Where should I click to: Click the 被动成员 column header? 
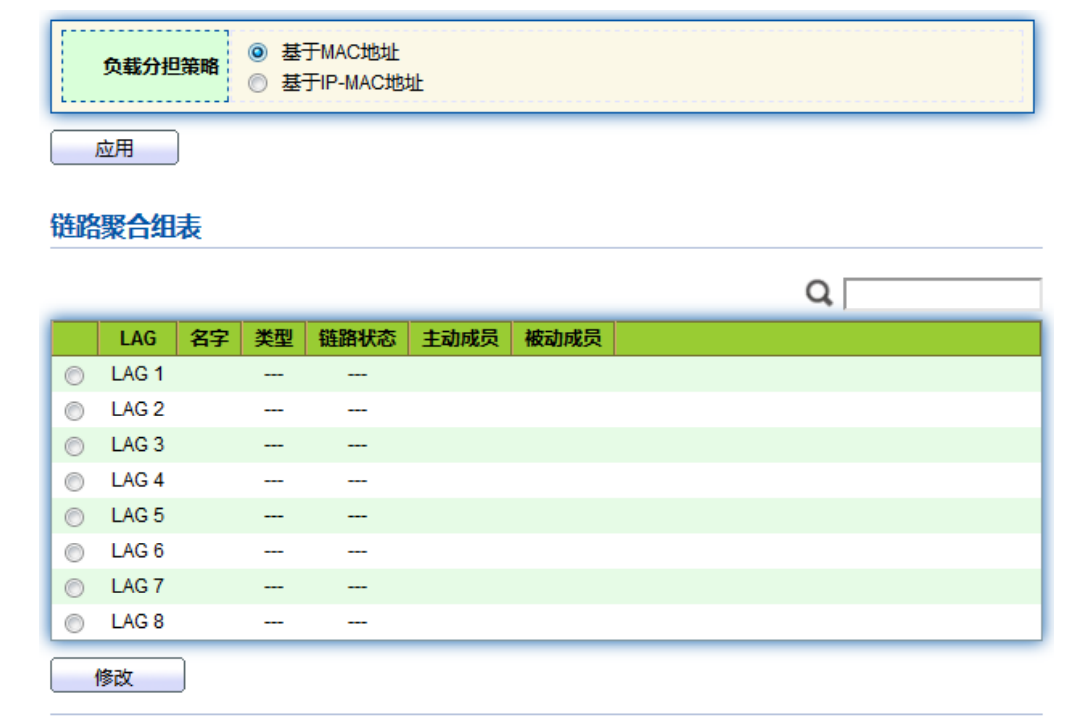pos(563,339)
